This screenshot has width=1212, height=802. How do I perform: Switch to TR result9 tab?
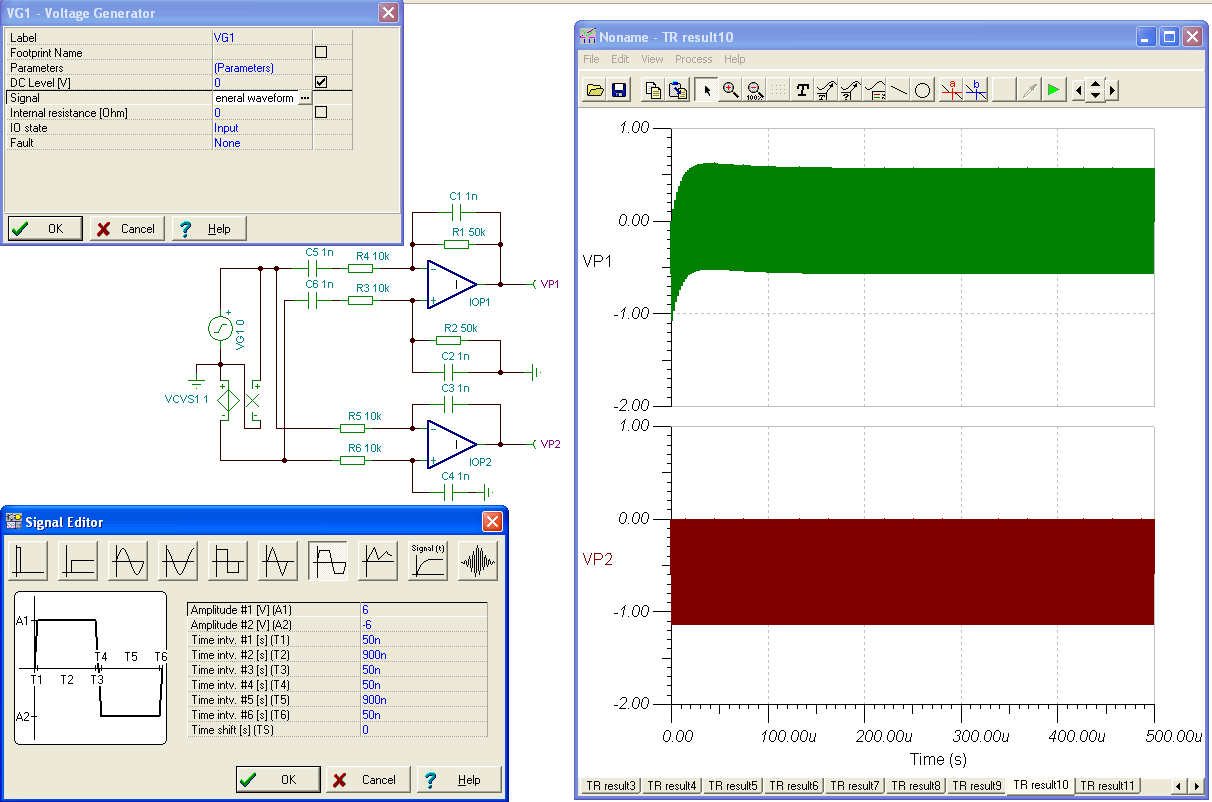[977, 786]
